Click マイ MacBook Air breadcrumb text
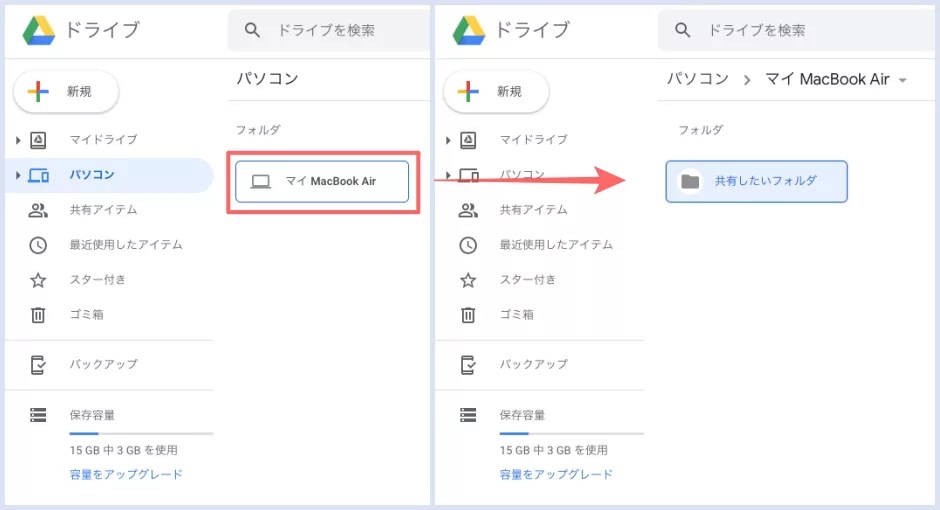 (827, 79)
